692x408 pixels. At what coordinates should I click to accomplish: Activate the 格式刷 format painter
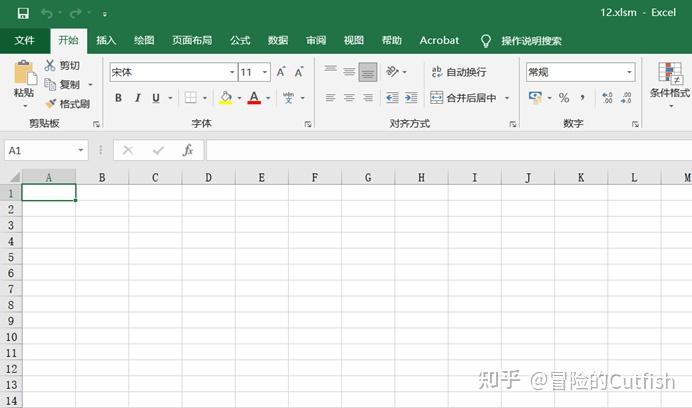click(x=68, y=104)
